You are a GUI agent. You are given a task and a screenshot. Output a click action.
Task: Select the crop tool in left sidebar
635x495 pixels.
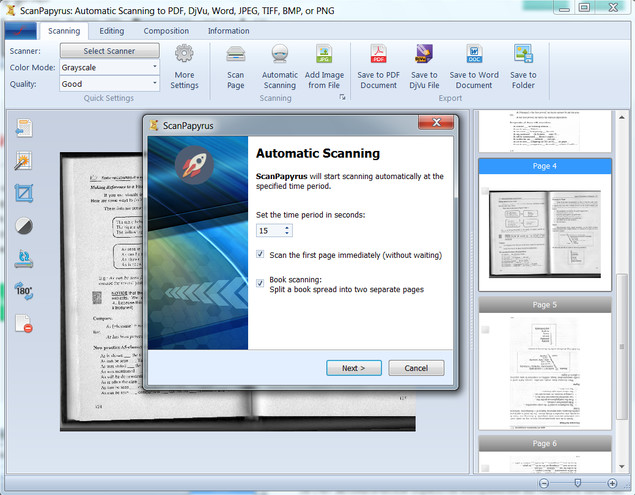24,193
